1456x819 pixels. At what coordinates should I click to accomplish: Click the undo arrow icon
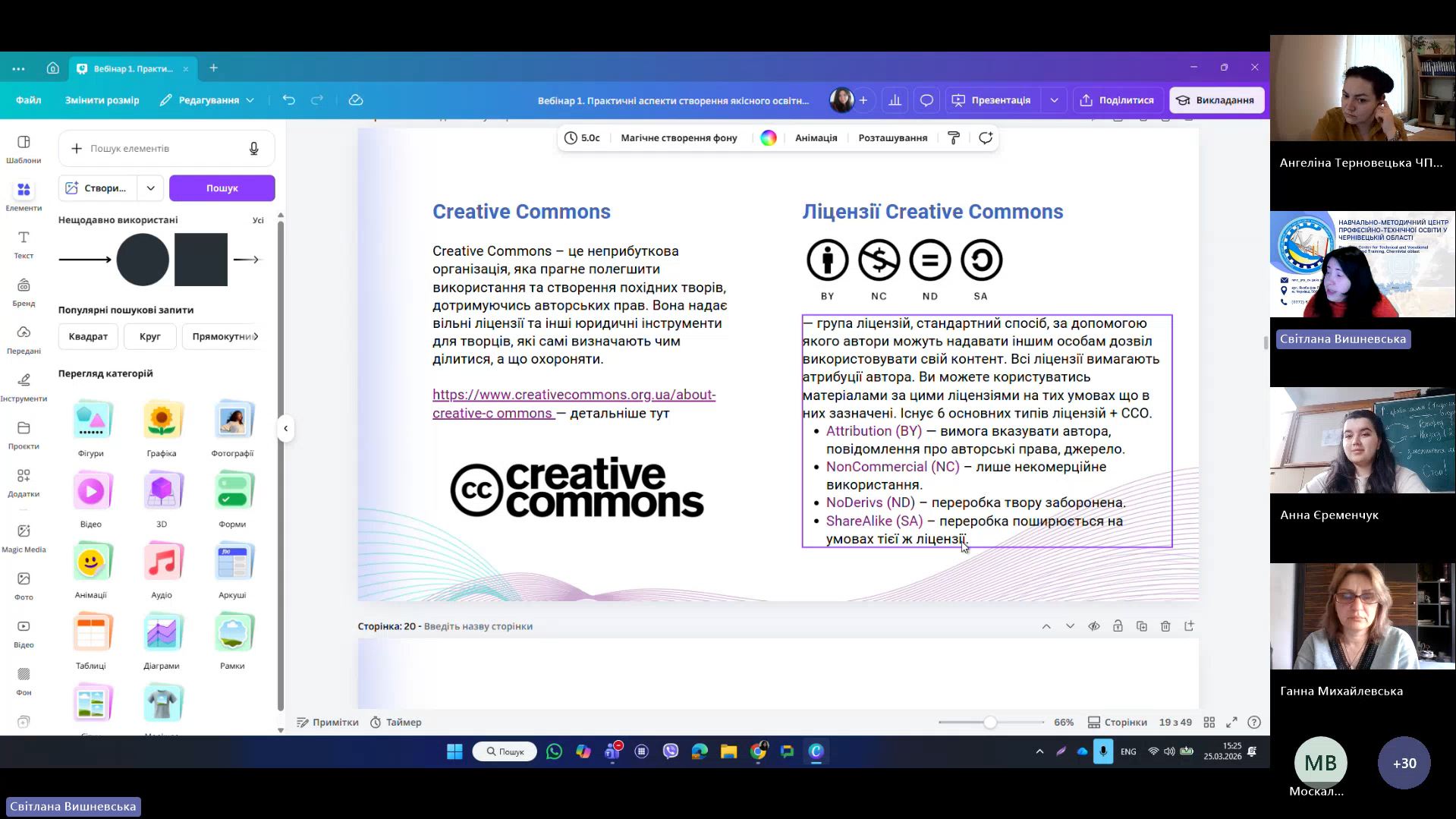[x=288, y=100]
